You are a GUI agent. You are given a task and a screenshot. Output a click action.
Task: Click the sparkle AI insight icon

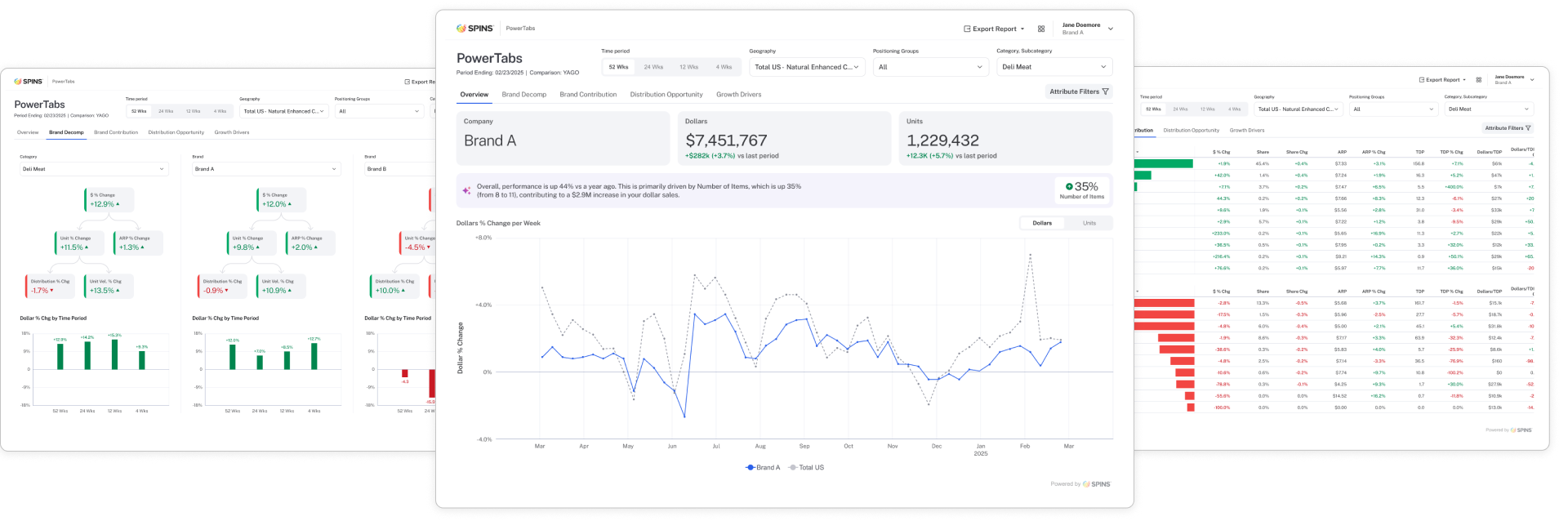pos(466,190)
